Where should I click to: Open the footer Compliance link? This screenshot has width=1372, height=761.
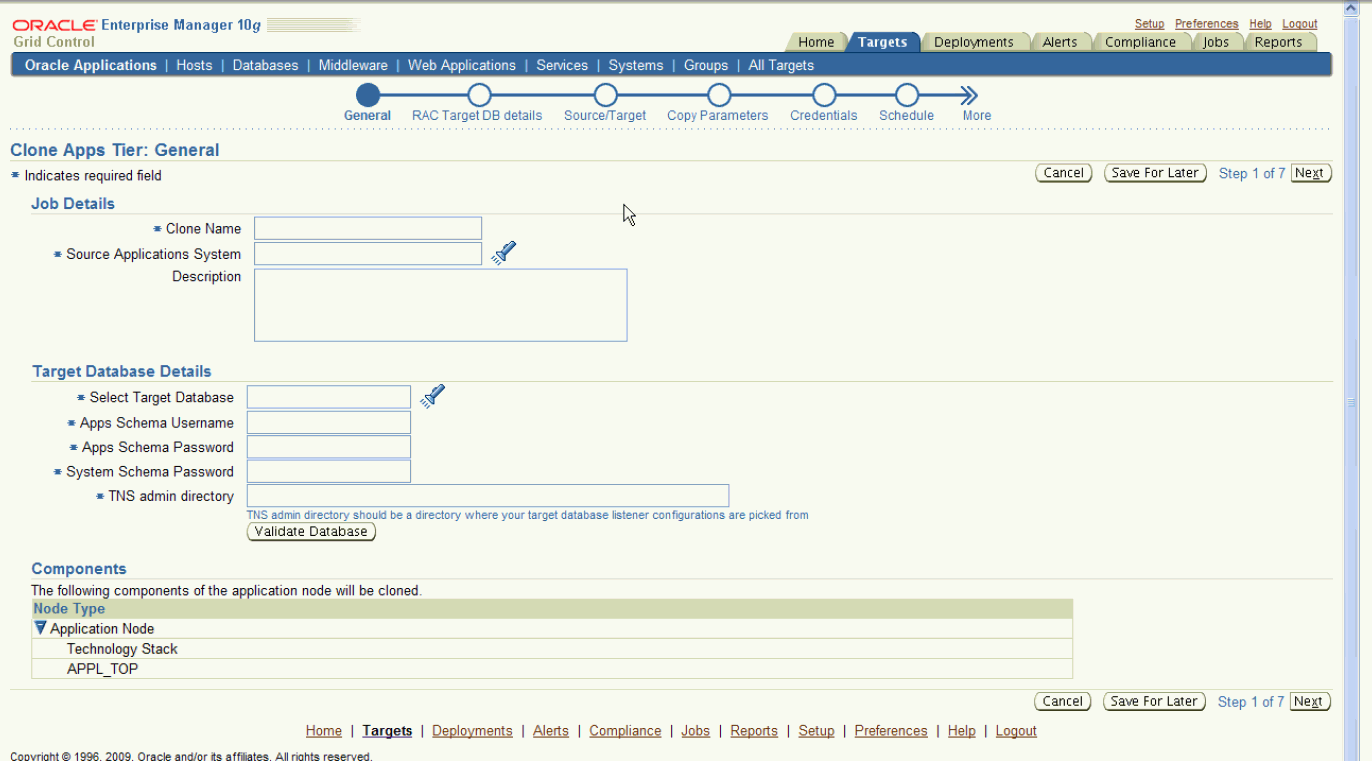[x=625, y=731]
